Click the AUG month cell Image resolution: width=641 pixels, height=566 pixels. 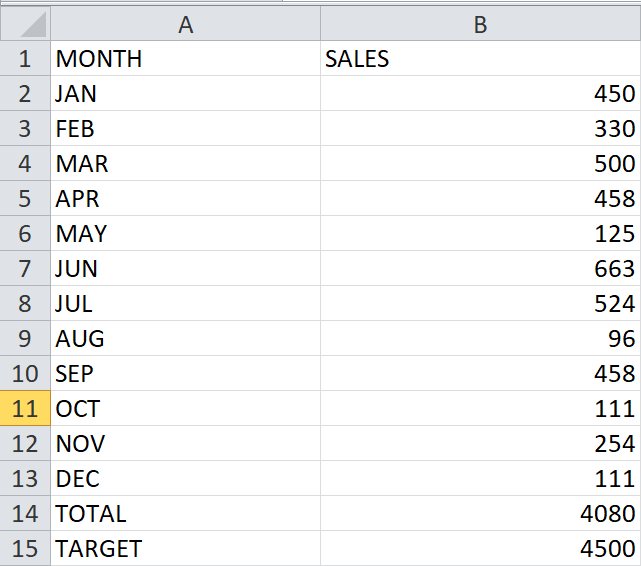coord(185,339)
